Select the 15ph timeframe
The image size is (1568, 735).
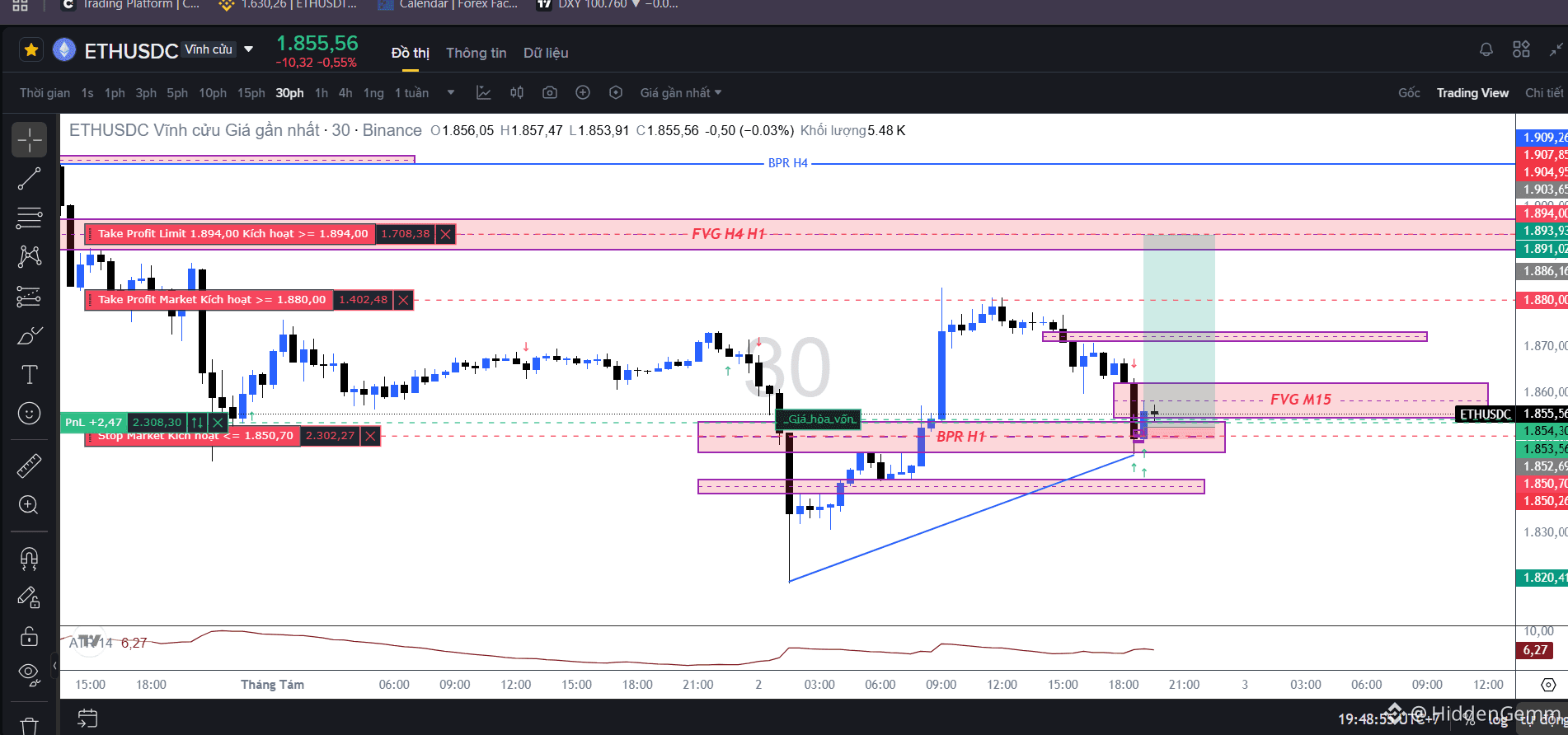coord(251,93)
